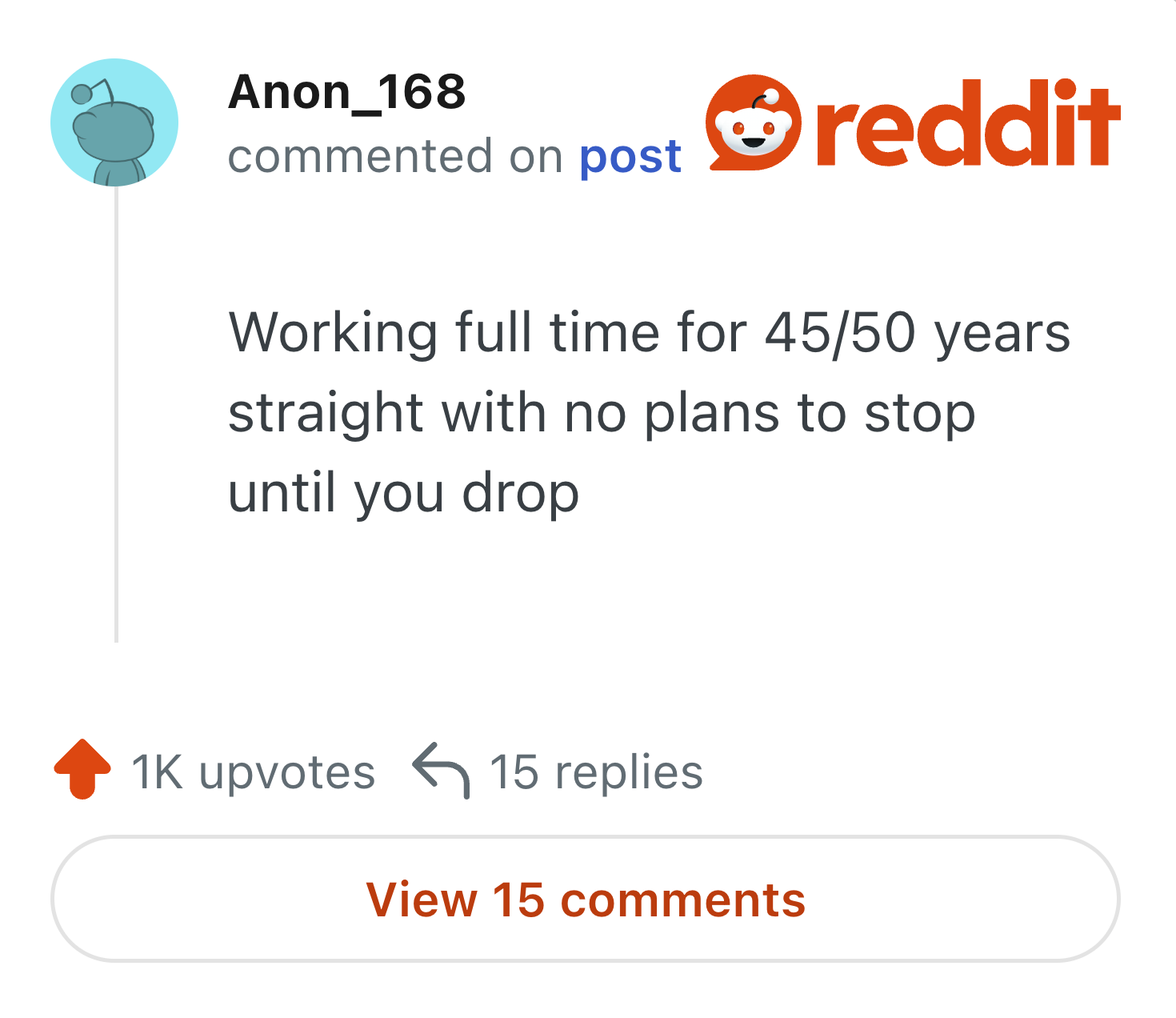Screen dimensions: 1176x1018
Task: Follow the blue "post" link
Action: click(630, 156)
